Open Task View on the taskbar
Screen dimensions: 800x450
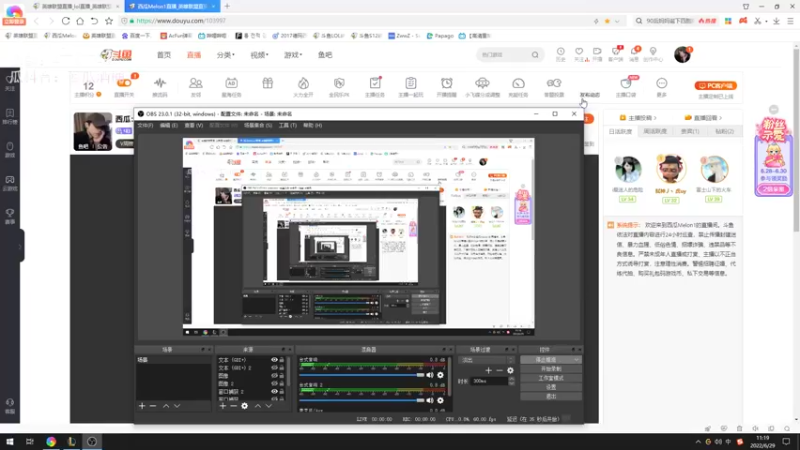tap(30, 442)
